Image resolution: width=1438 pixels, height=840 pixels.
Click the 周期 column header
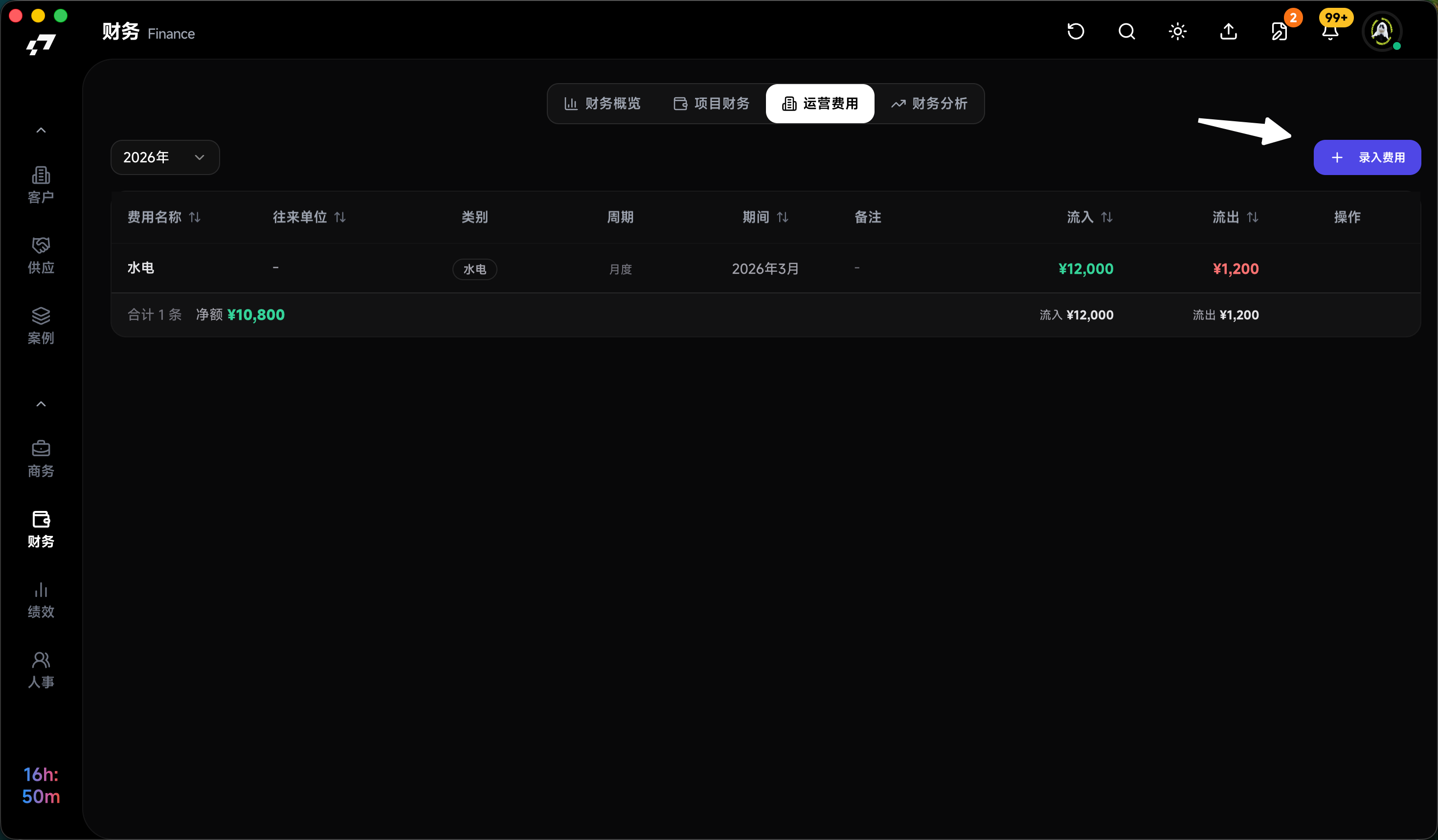pyautogui.click(x=620, y=217)
